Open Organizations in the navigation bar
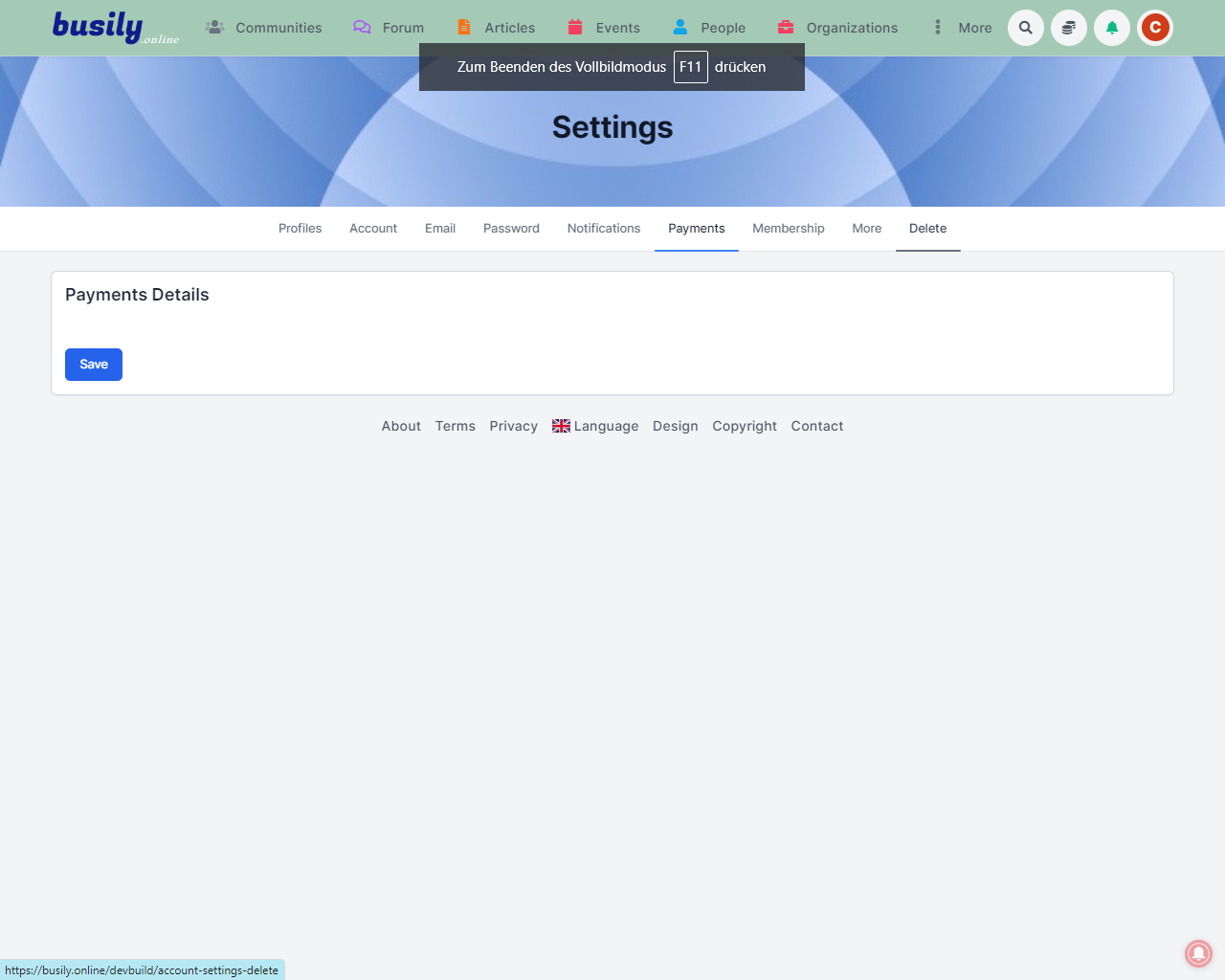Screen dimensions: 1225x980 coord(838,28)
